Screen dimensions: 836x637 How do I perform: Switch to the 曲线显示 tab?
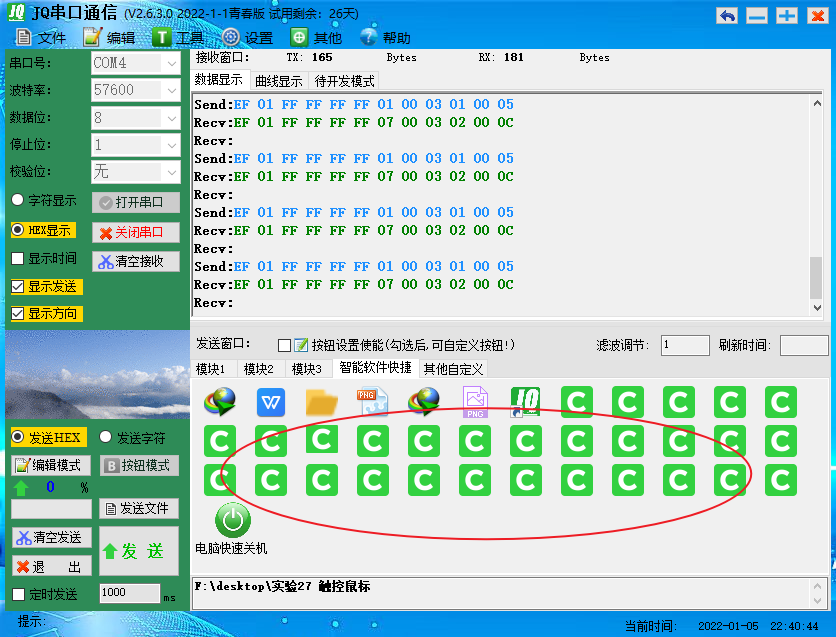tap(278, 81)
